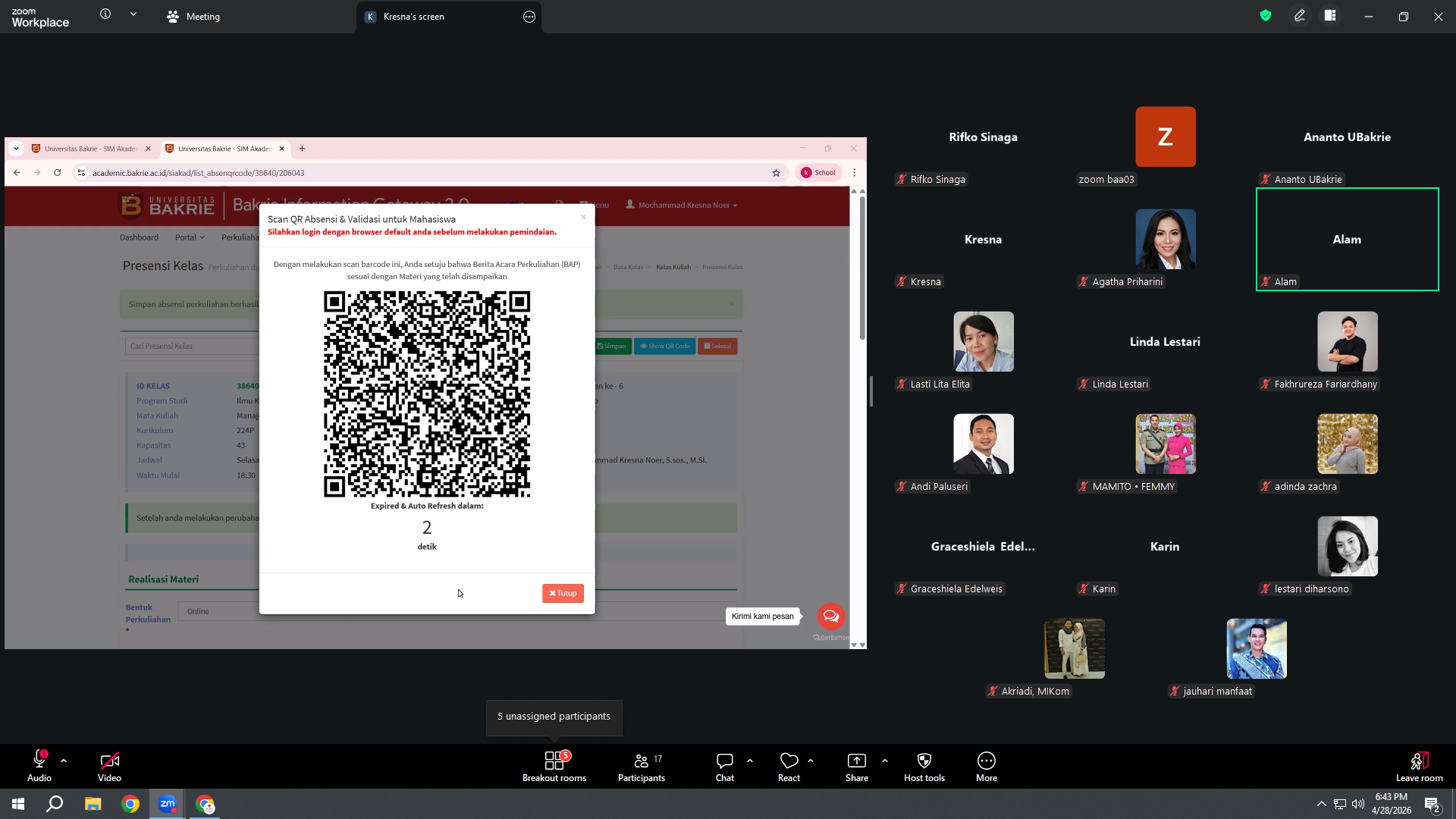
Task: Select the first Universitas Bakrie browser tab
Action: [90, 149]
